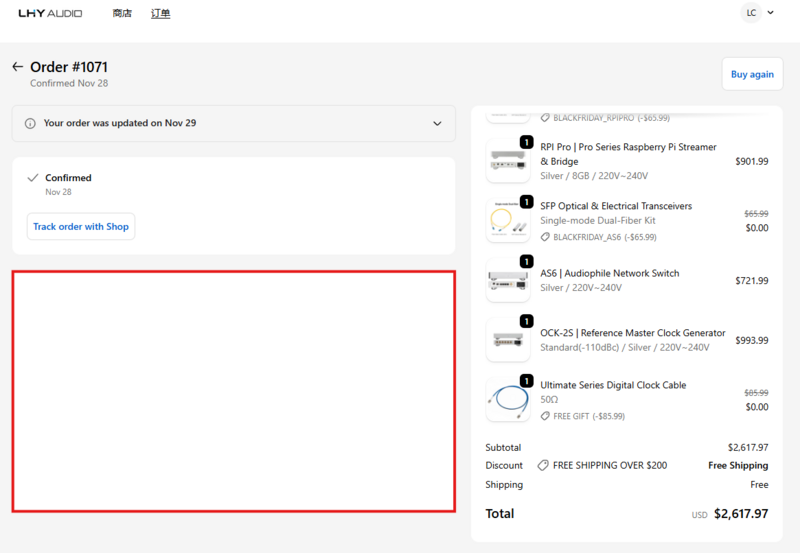Open the SFP Optical transceivers thumbnail
This screenshot has height=553, width=800.
[x=507, y=220]
